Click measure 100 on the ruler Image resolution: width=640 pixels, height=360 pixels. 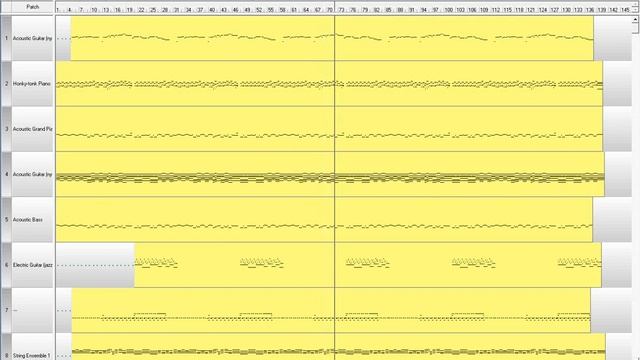(449, 10)
